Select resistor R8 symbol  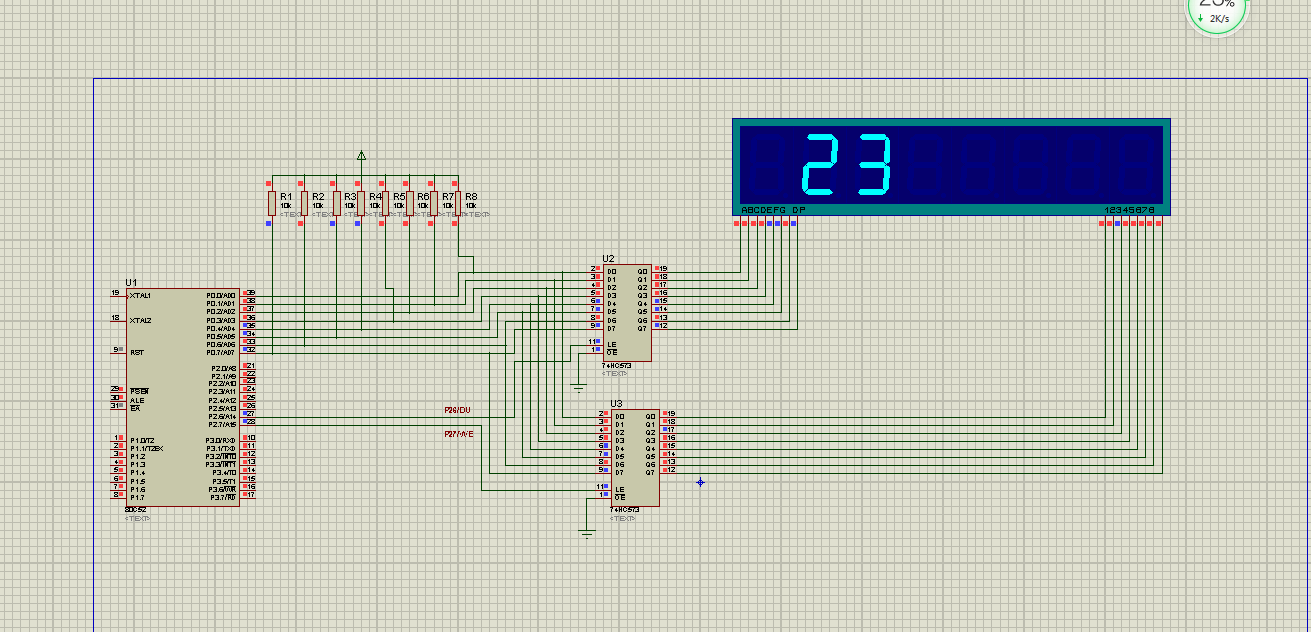tap(458, 204)
